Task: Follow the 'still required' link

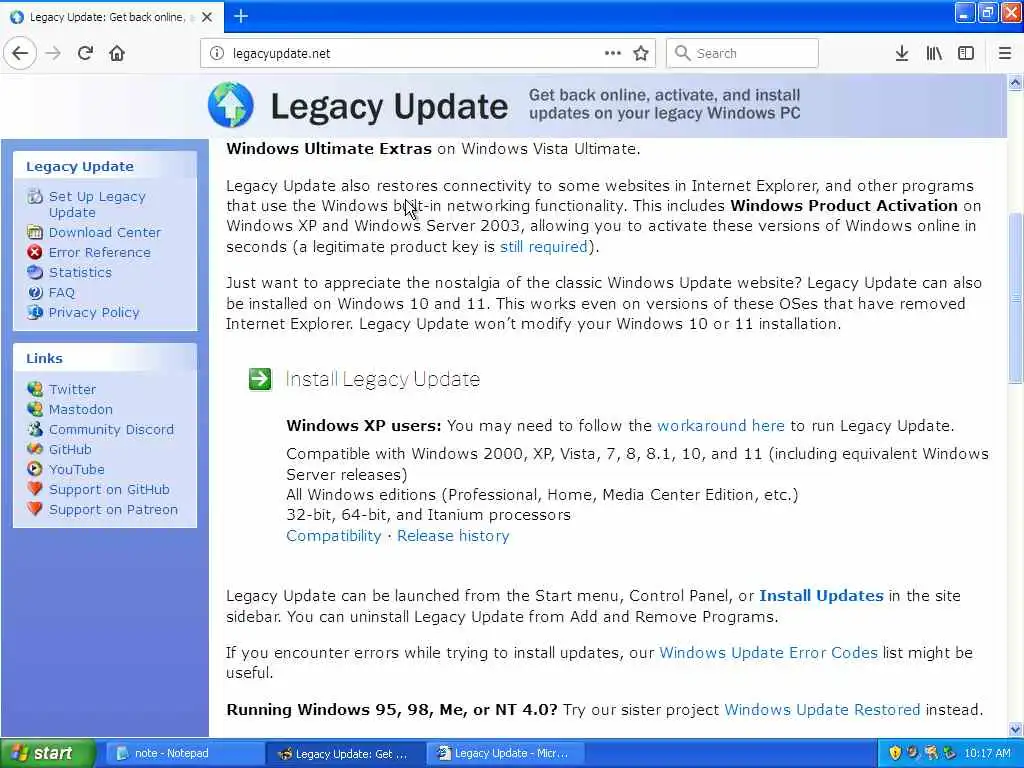Action: pos(543,247)
